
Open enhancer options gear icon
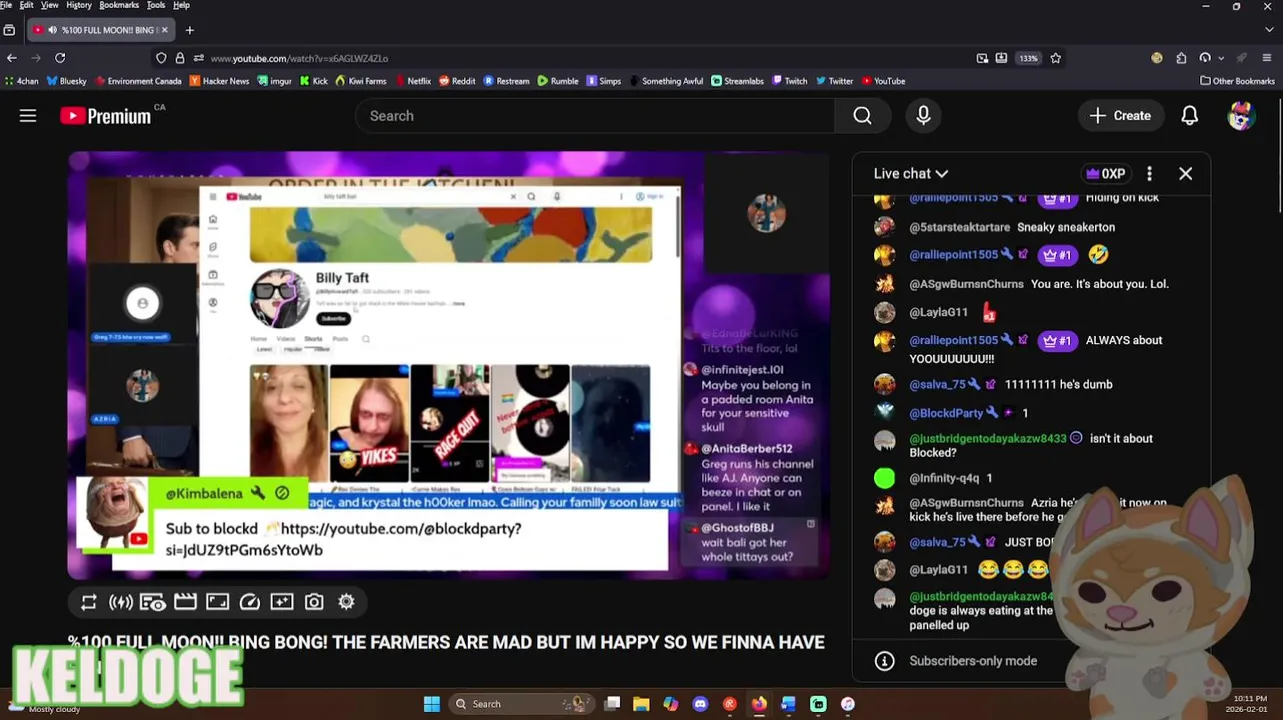pos(346,602)
